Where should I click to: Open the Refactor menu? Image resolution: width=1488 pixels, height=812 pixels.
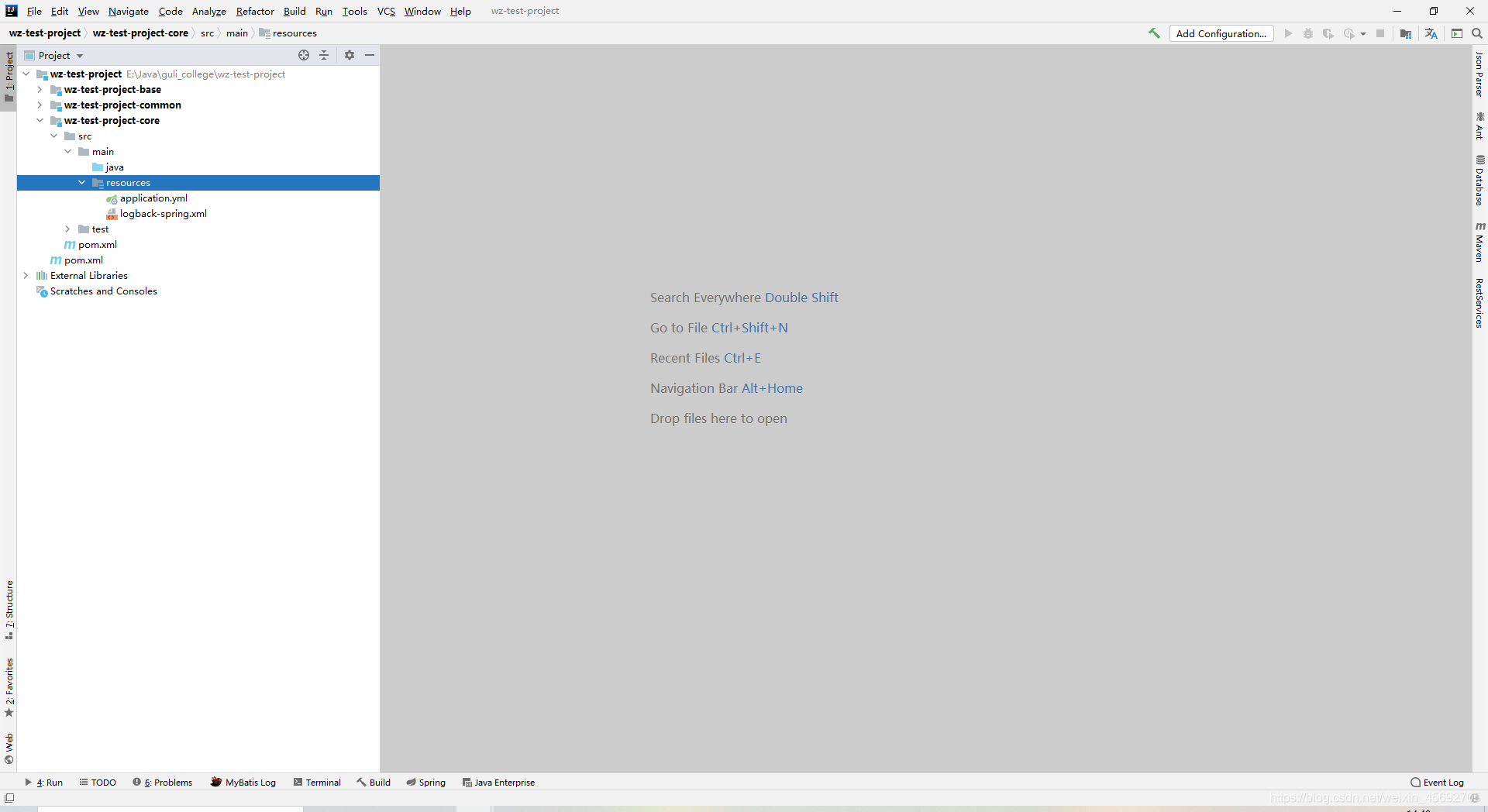click(x=255, y=11)
